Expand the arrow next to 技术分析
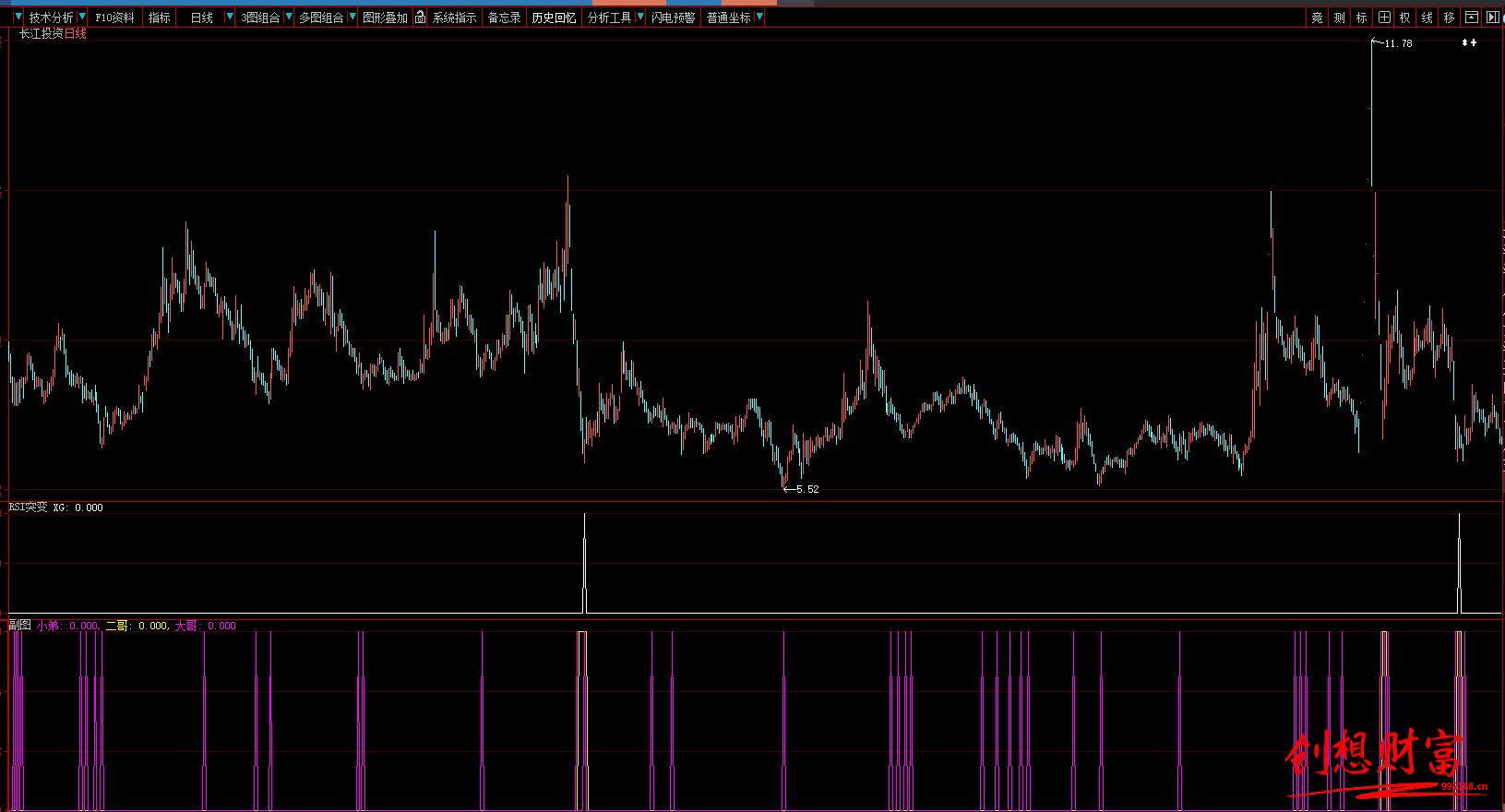This screenshot has width=1505, height=812. pos(82,18)
